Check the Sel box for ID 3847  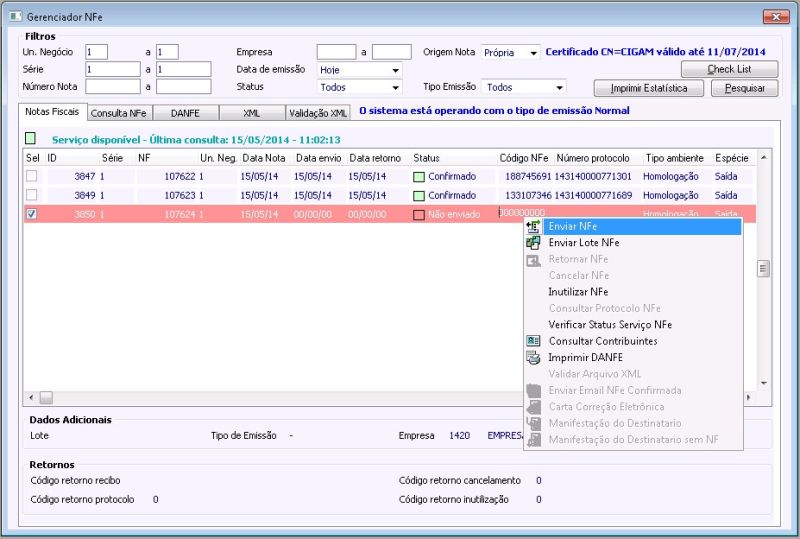(x=32, y=176)
